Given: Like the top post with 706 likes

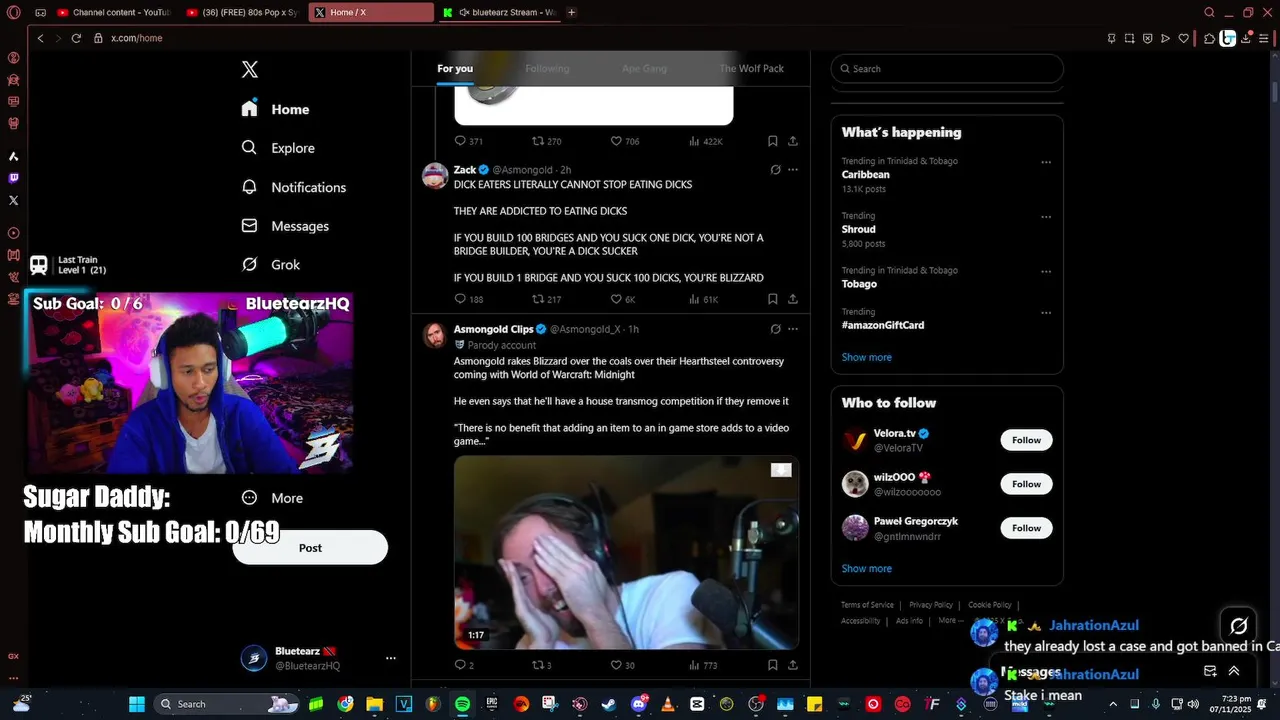Looking at the screenshot, I should coord(624,141).
